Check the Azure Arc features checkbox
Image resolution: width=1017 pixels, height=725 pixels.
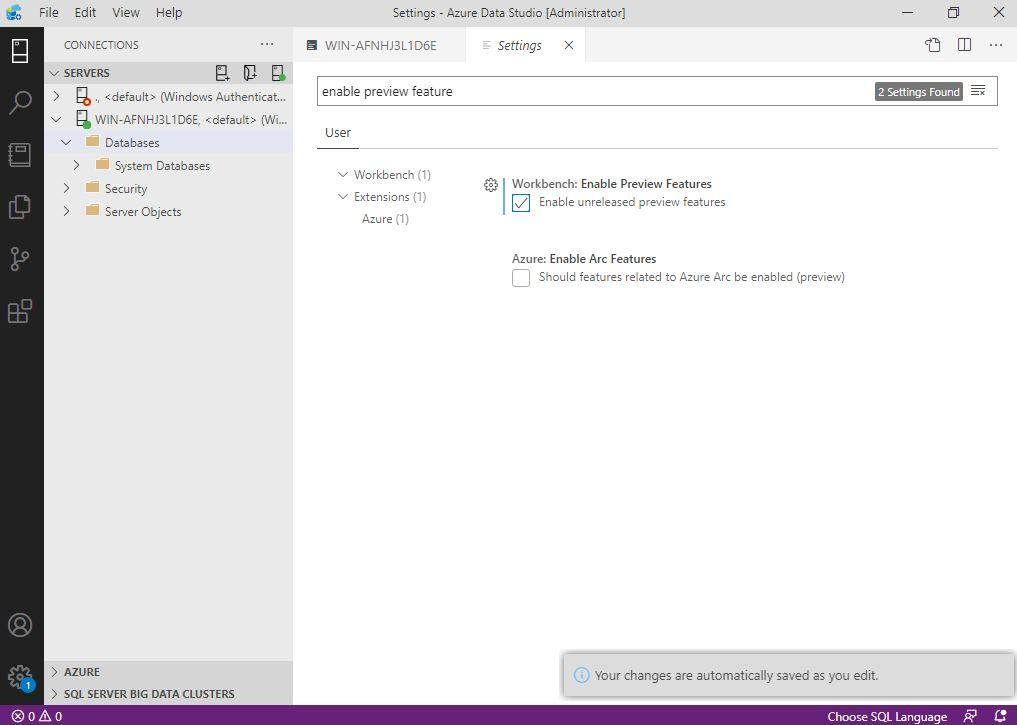pos(521,278)
